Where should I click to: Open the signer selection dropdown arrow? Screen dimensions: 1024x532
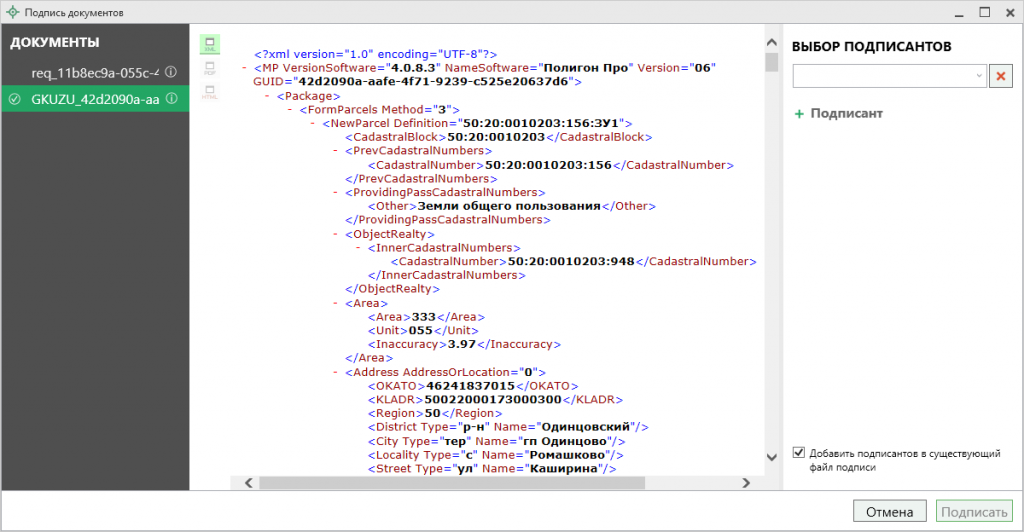pyautogui.click(x=979, y=76)
